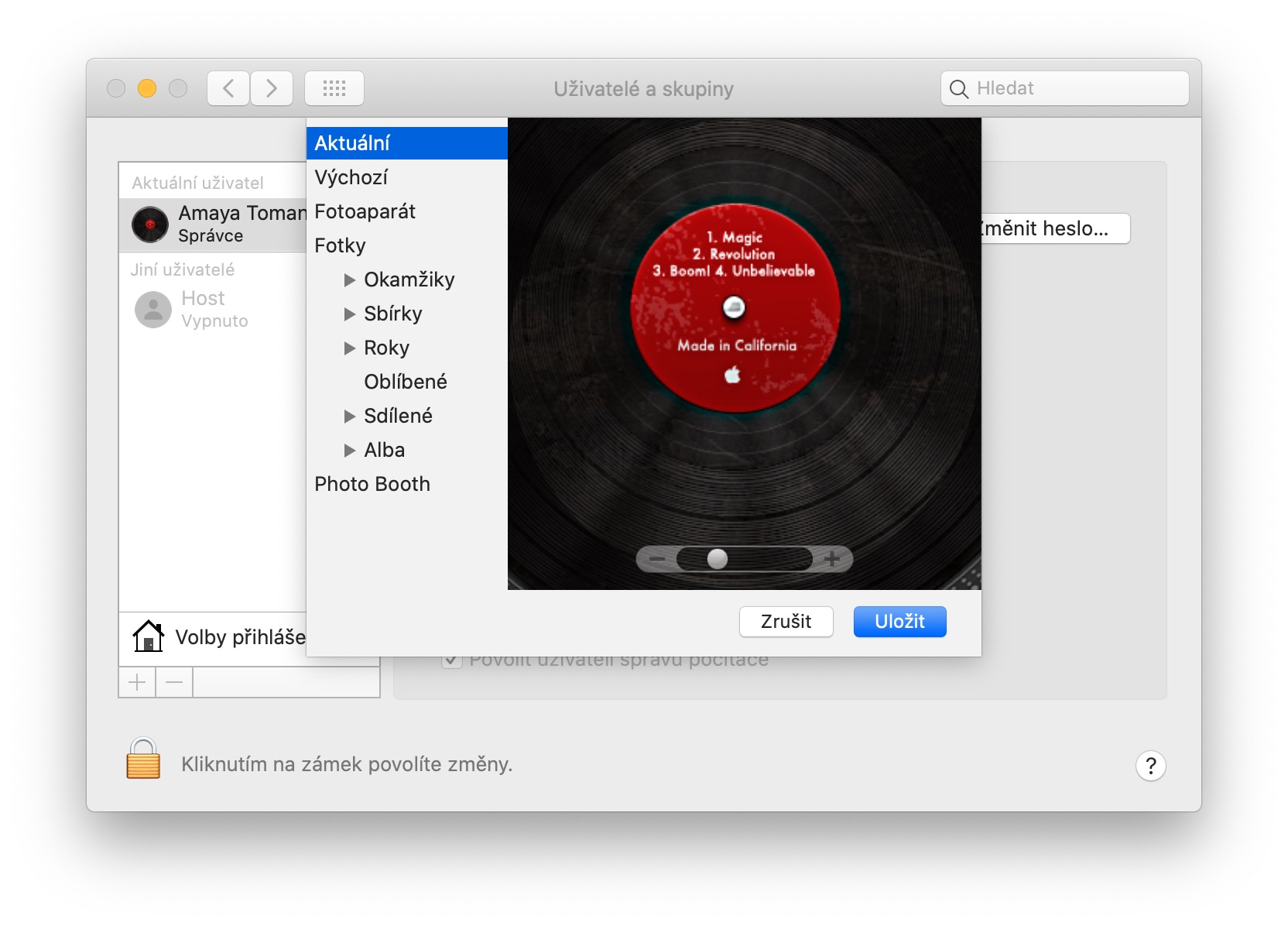The height and width of the screenshot is (926, 1288).
Task: Click the Hledat search field
Action: (x=1065, y=88)
